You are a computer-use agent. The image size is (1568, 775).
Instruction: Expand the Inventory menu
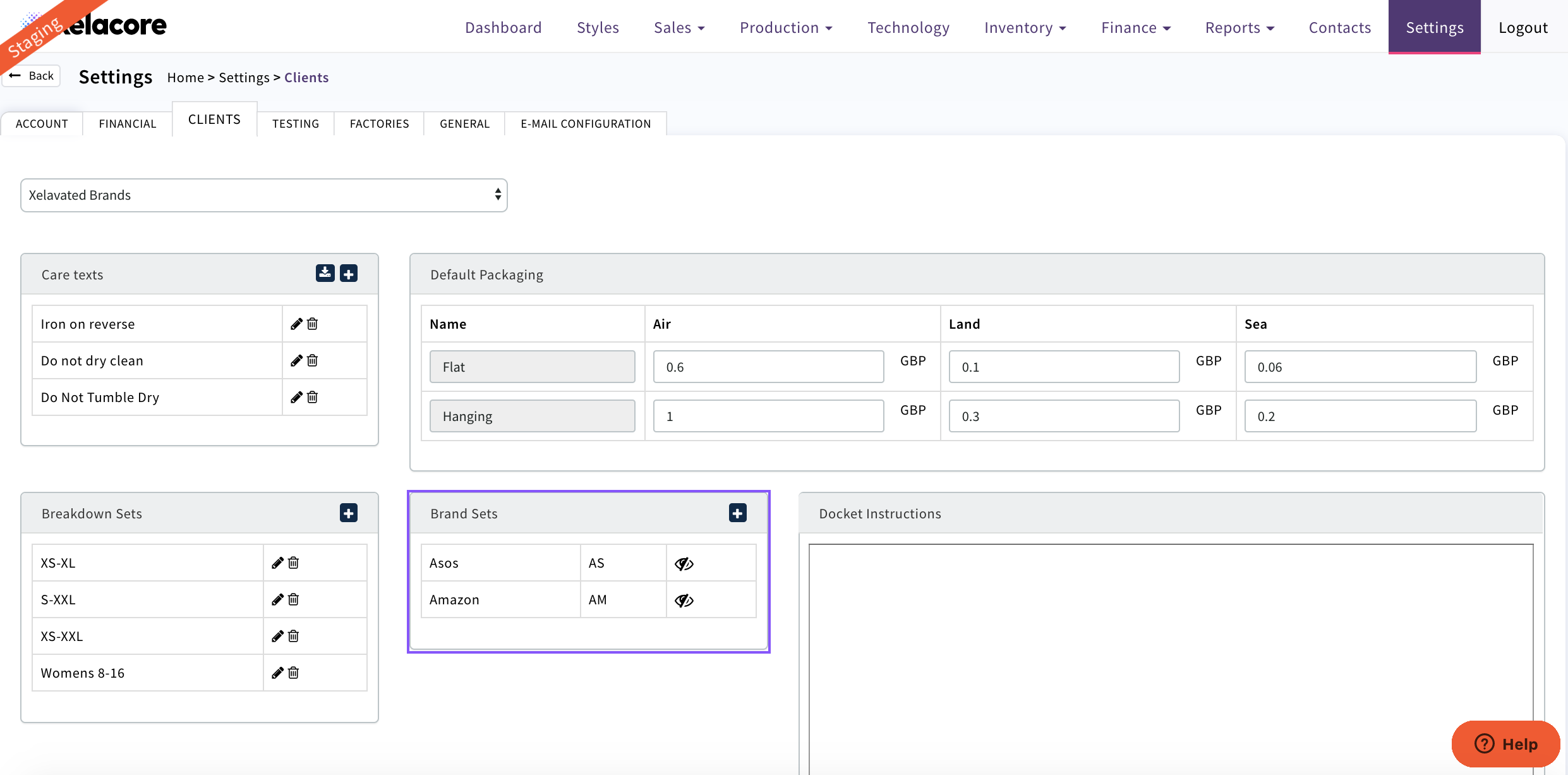click(x=1025, y=28)
